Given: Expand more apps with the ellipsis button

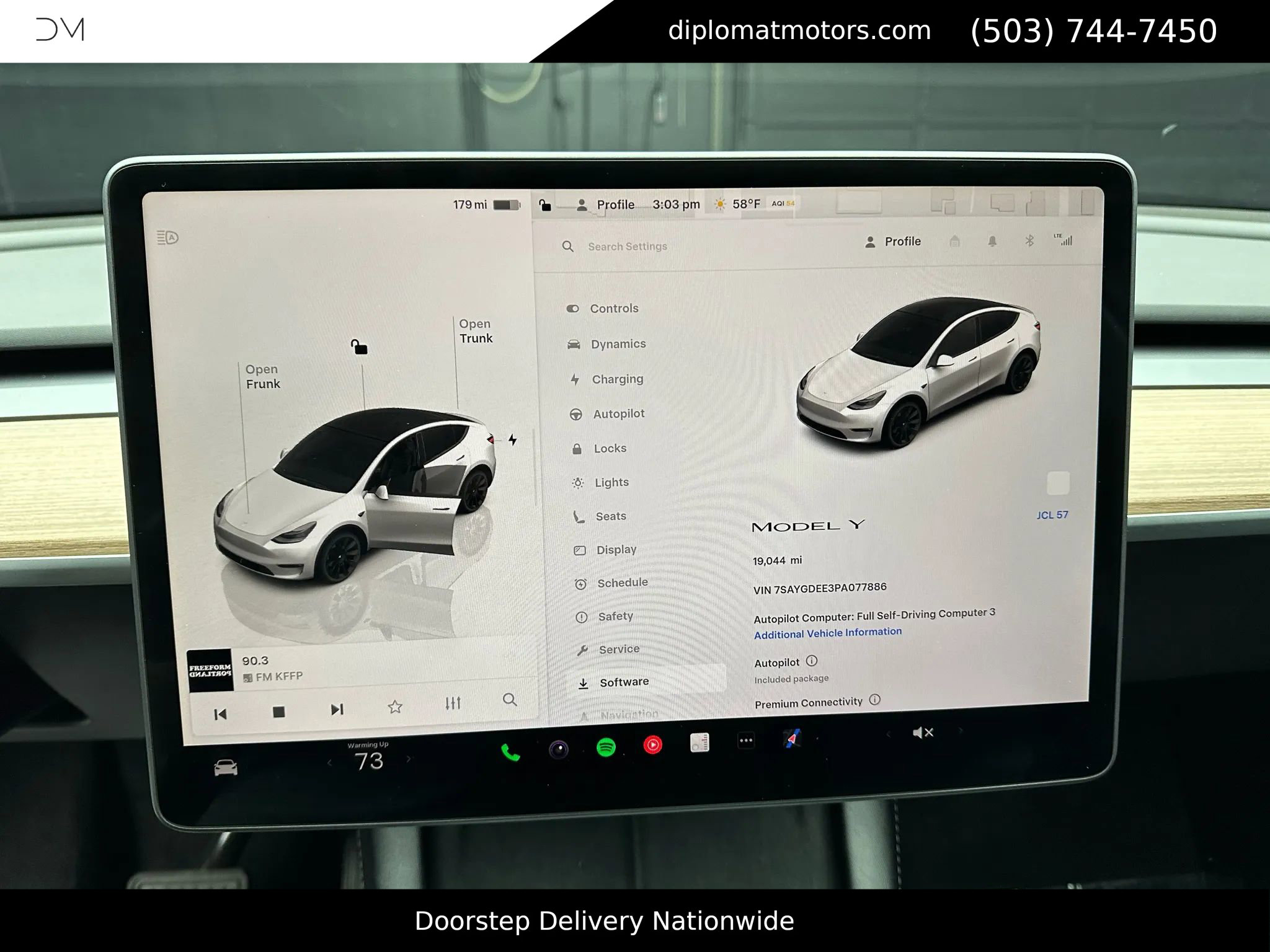Looking at the screenshot, I should point(745,740).
